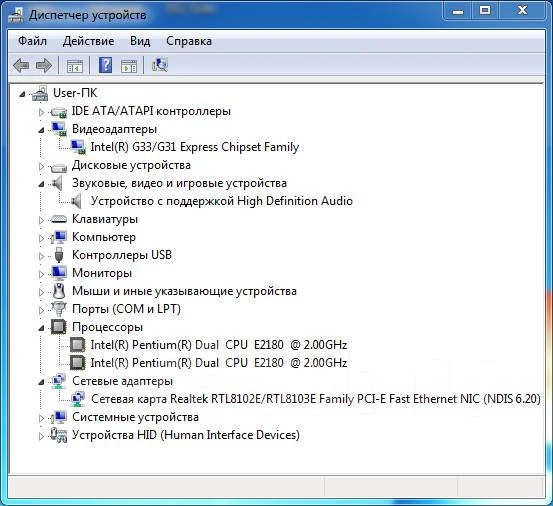The height and width of the screenshot is (506, 553).
Task: Click the User-ПК computer icon
Action: [x=40, y=93]
